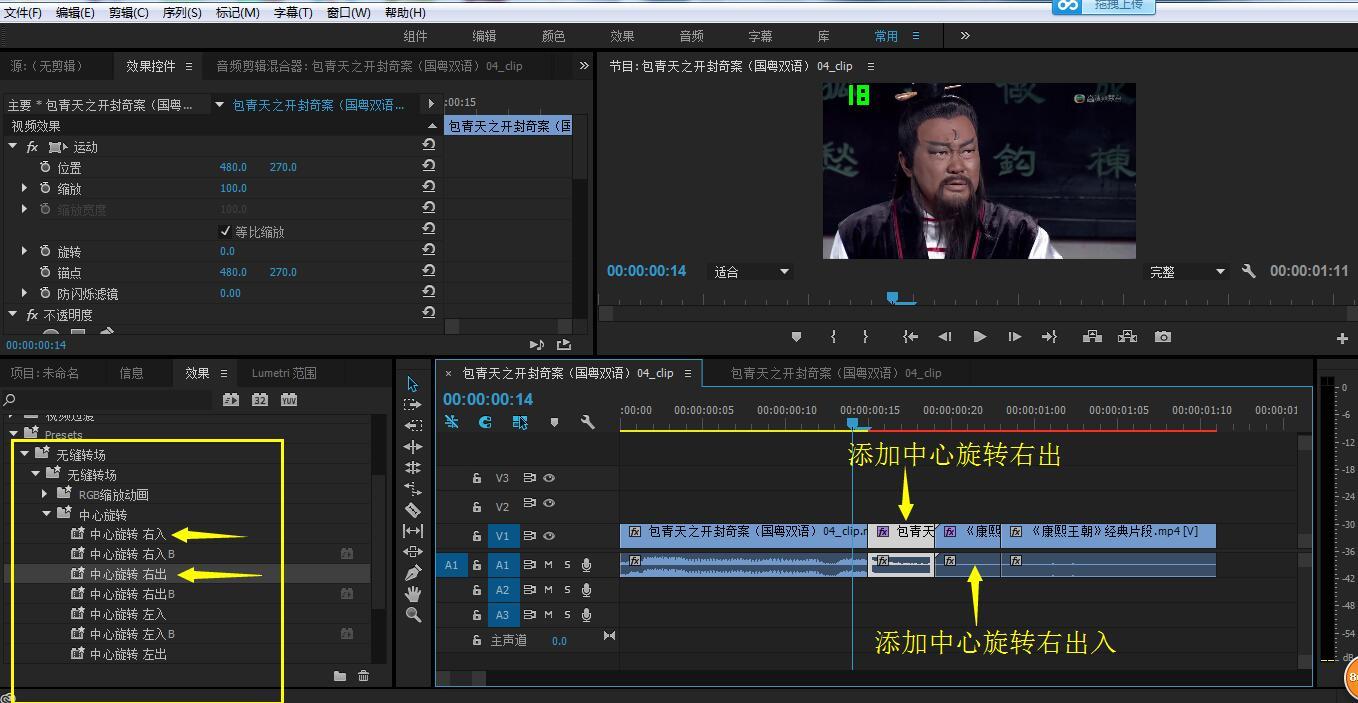Image resolution: width=1358 pixels, height=703 pixels.
Task: Select the Pen tool in the toolbar
Action: pyautogui.click(x=413, y=573)
